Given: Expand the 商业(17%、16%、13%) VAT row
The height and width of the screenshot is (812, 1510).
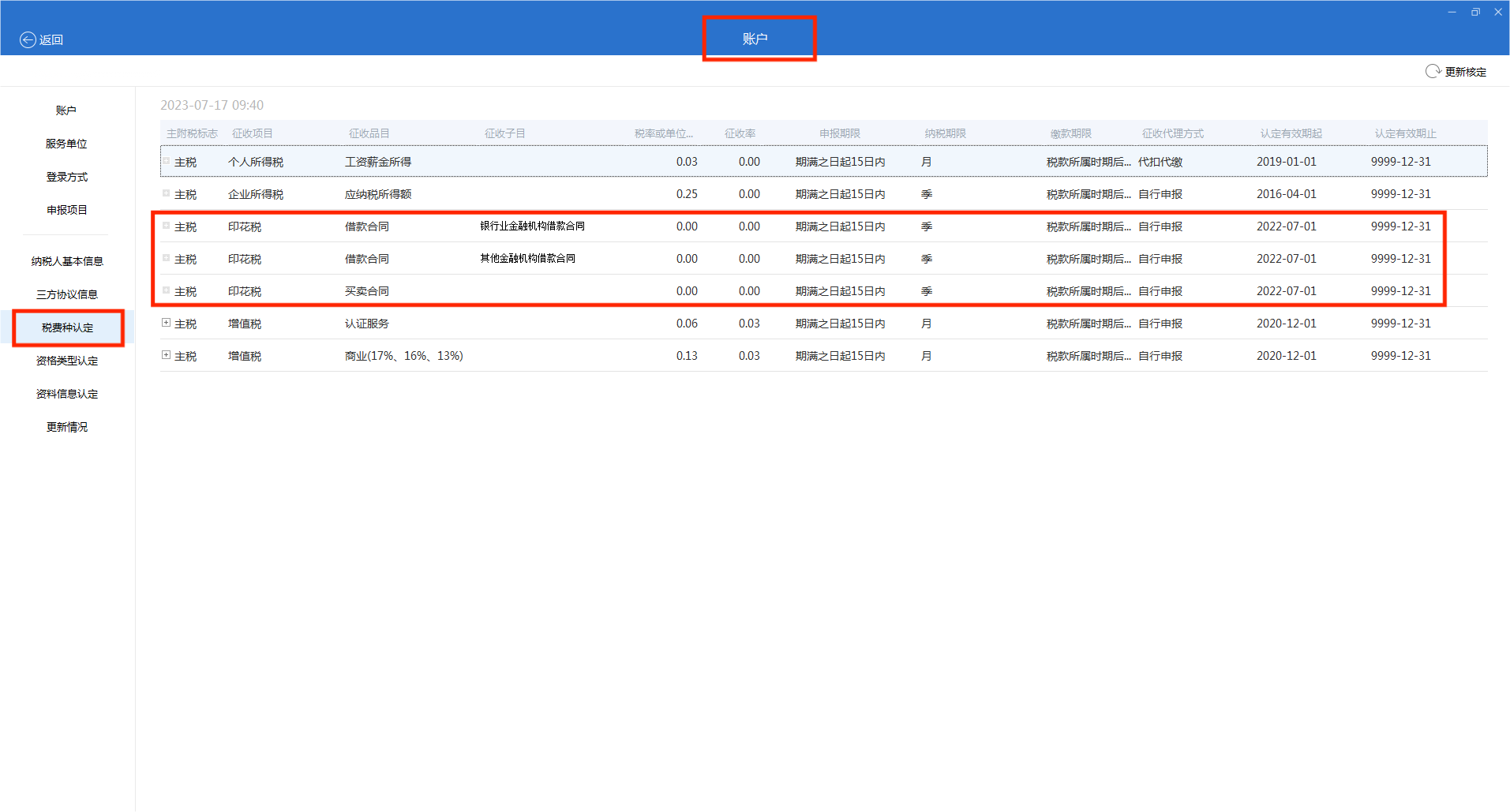Looking at the screenshot, I should pyautogui.click(x=166, y=355).
